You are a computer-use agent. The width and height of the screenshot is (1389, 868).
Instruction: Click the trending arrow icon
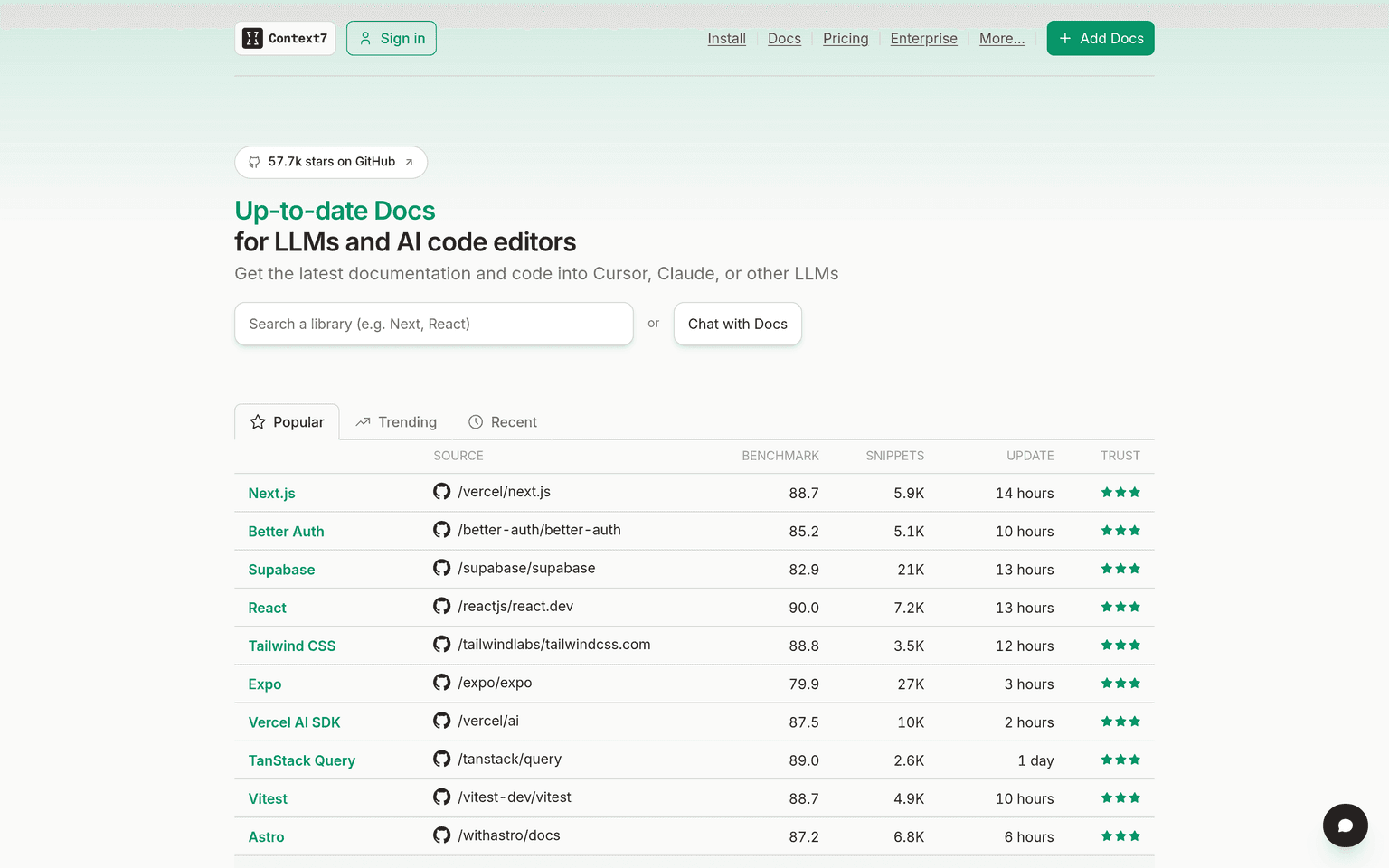click(363, 422)
